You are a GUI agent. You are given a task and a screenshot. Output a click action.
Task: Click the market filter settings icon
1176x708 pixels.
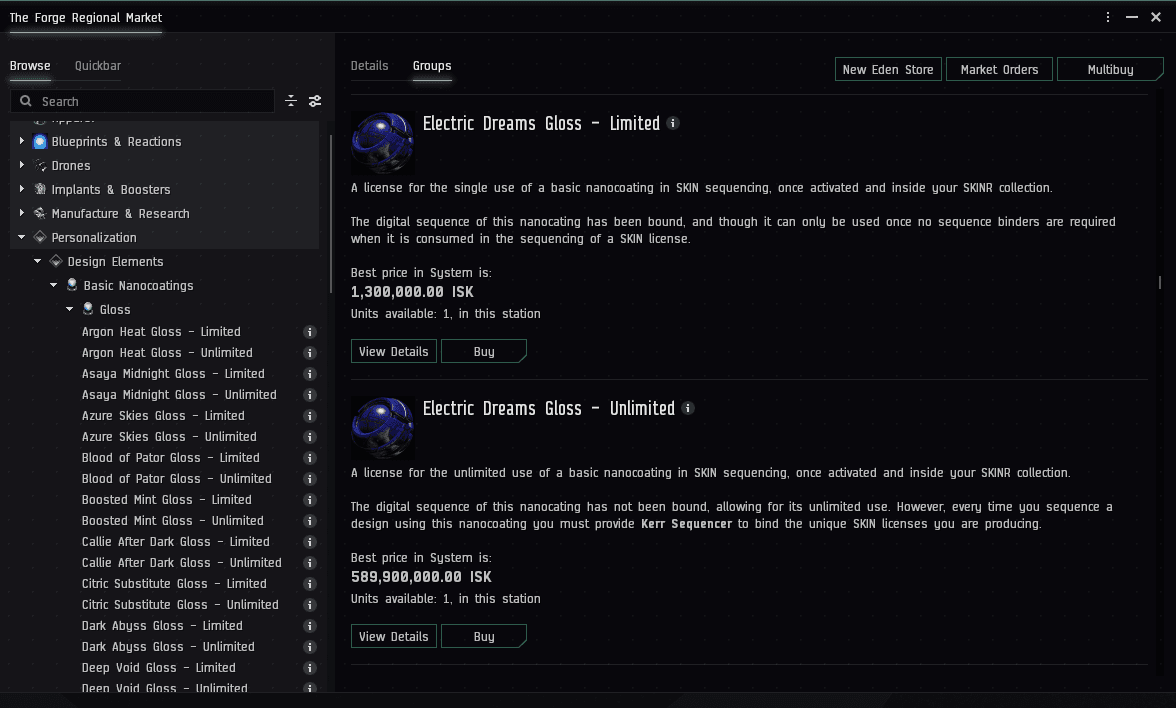pyautogui.click(x=315, y=101)
